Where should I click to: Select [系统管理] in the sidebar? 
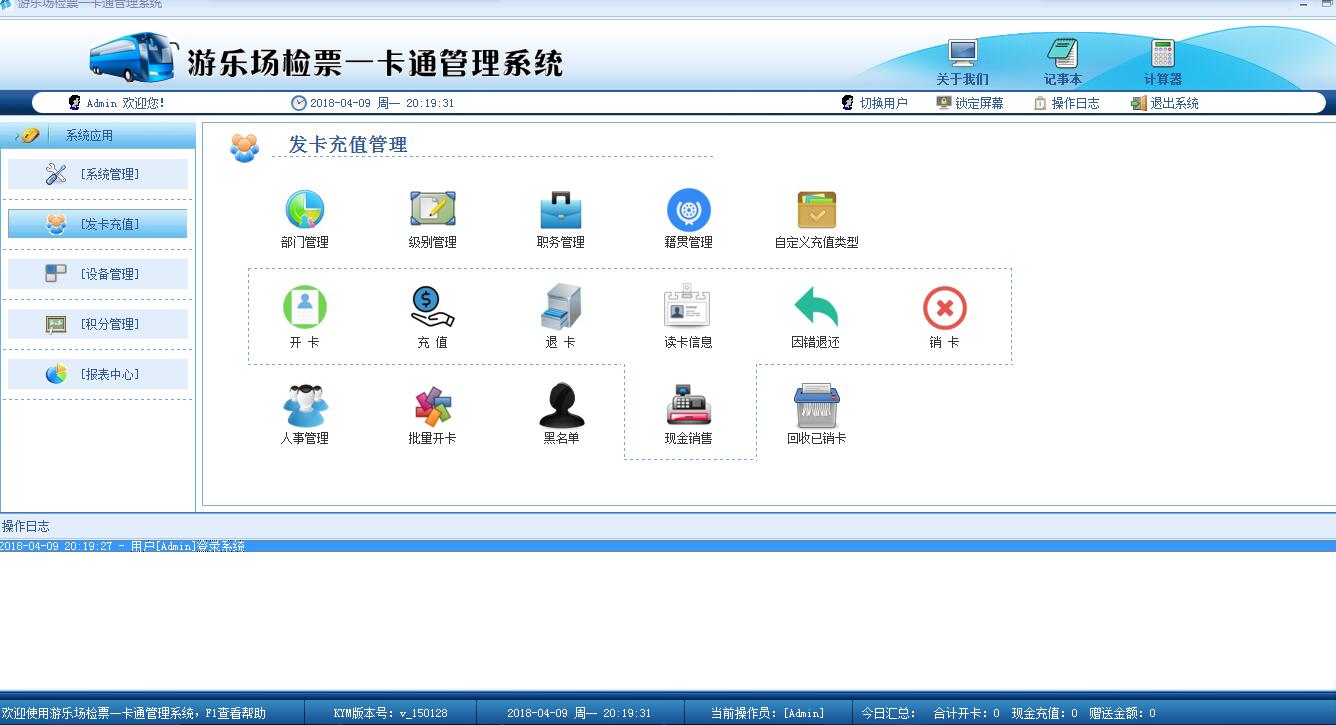point(98,174)
